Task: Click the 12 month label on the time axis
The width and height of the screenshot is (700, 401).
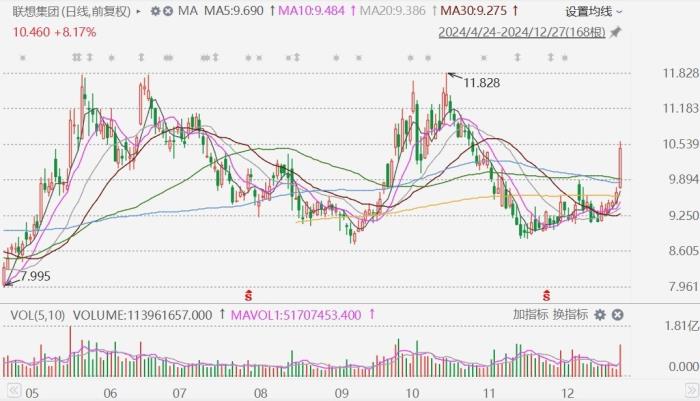Action: pyautogui.click(x=567, y=393)
